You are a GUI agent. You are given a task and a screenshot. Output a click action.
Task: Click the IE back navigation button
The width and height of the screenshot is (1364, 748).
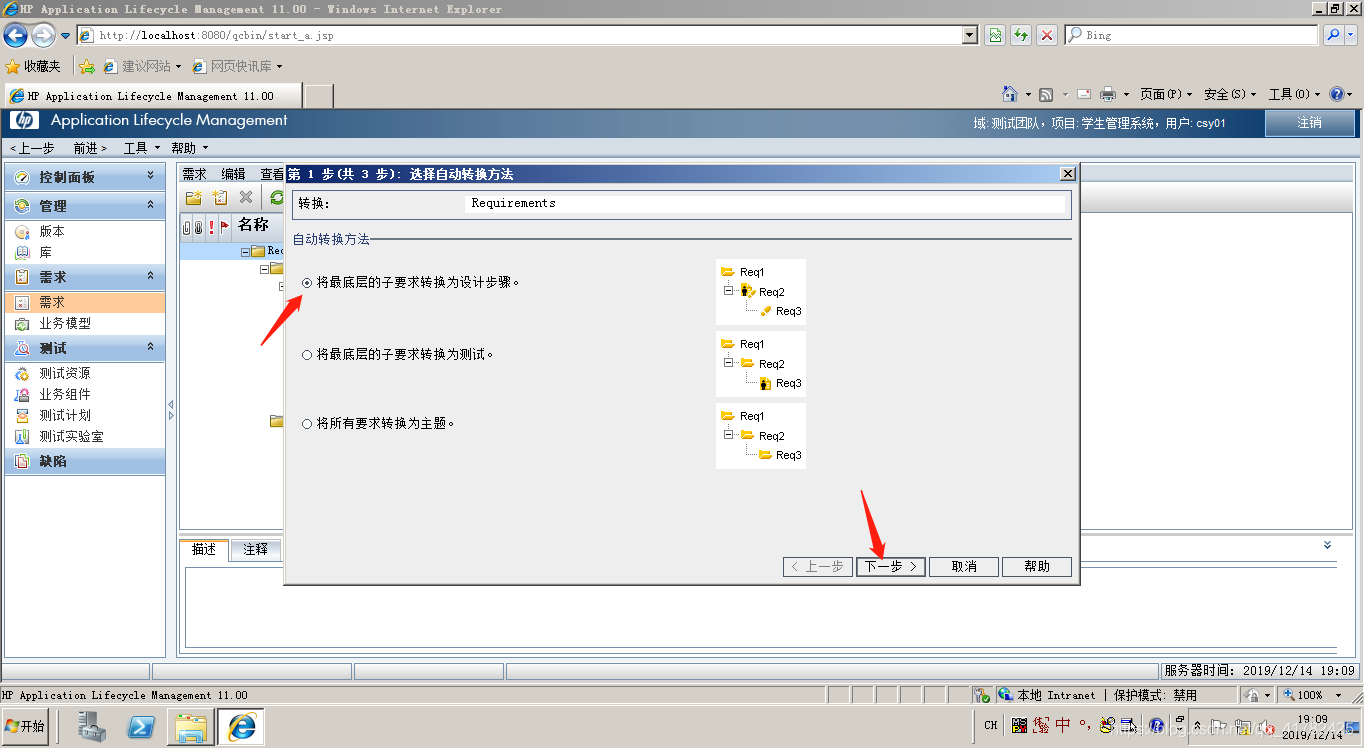(15, 35)
